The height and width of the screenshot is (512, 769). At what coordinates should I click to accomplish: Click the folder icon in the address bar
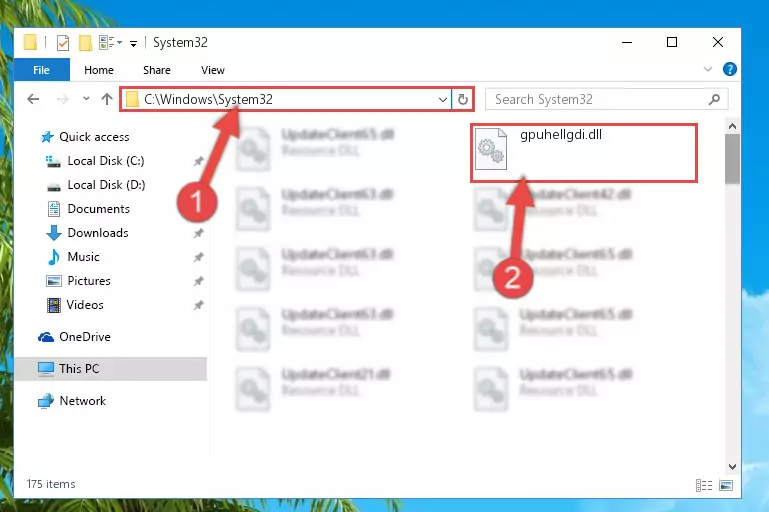132,100
